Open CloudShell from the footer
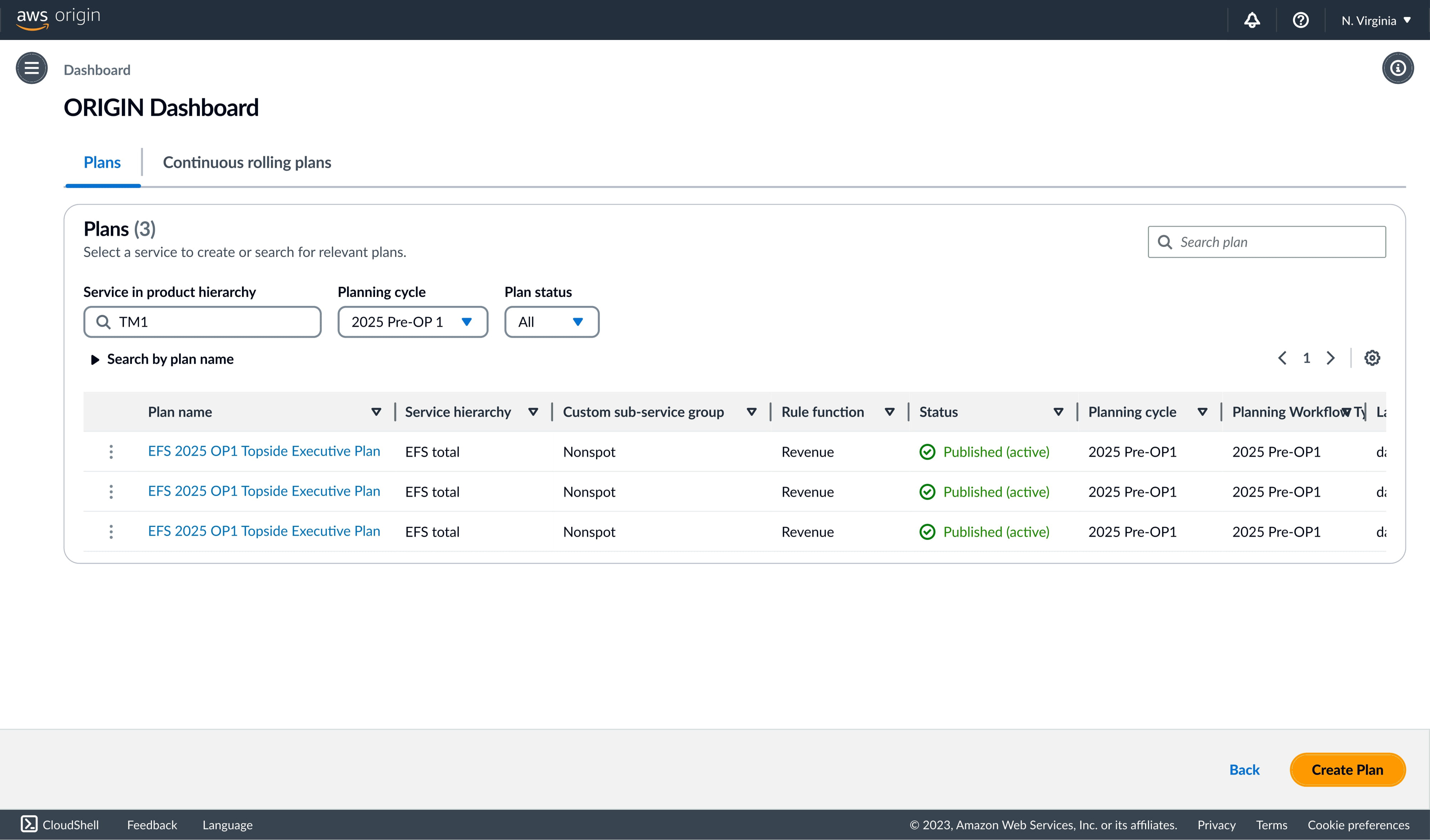This screenshot has width=1430, height=840. coord(60,825)
